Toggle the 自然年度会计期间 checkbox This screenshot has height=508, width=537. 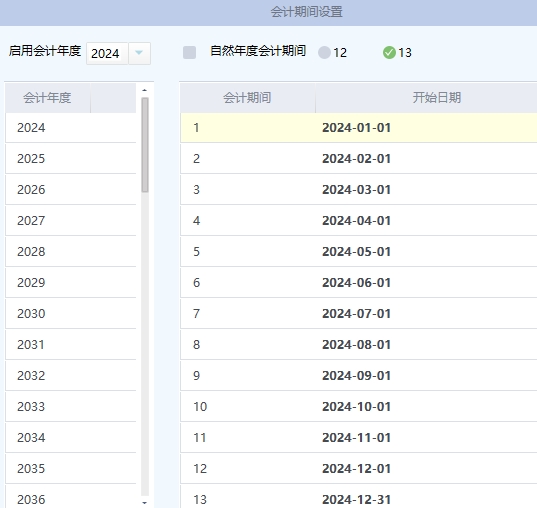click(x=189, y=53)
